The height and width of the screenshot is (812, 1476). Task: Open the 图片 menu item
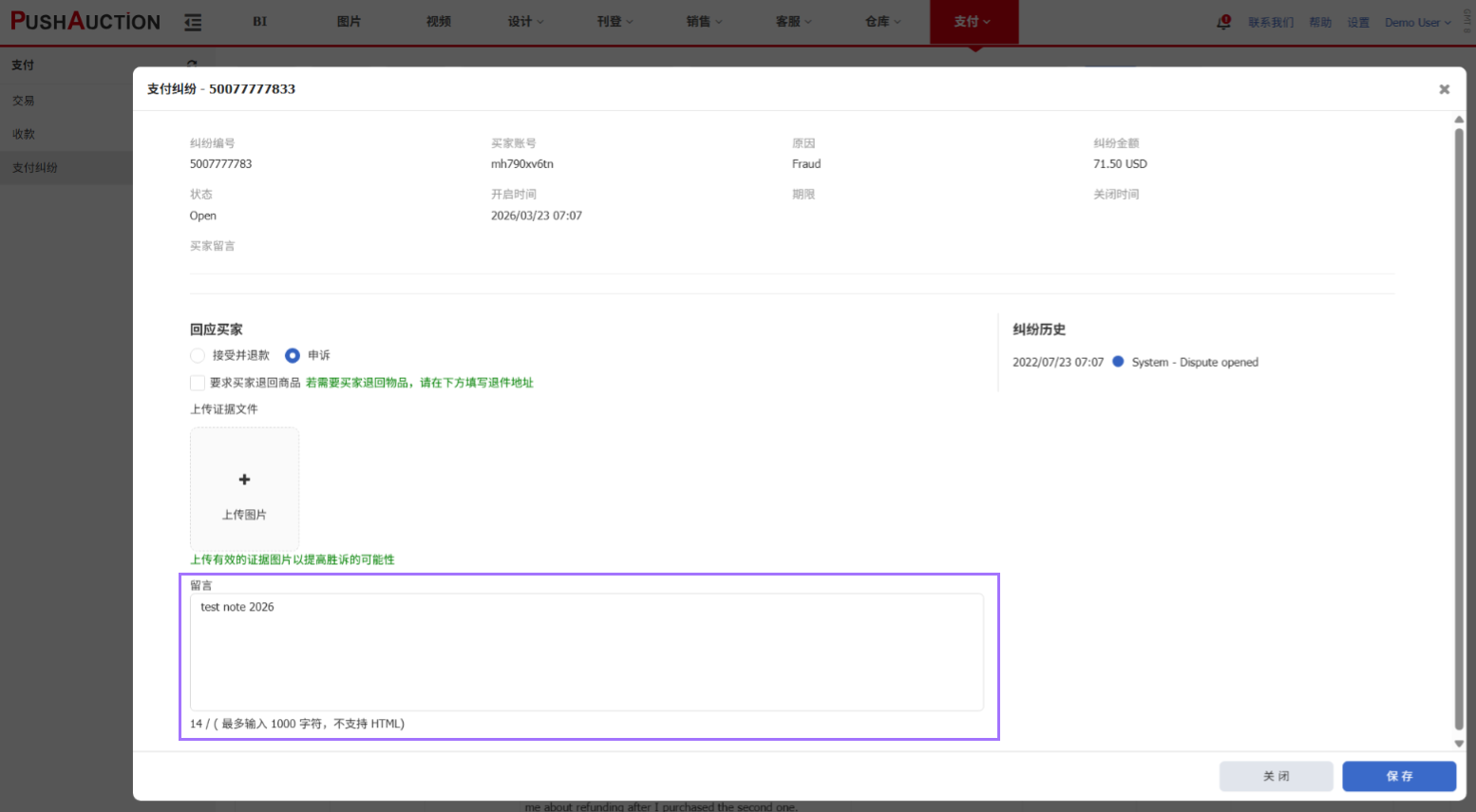point(349,22)
